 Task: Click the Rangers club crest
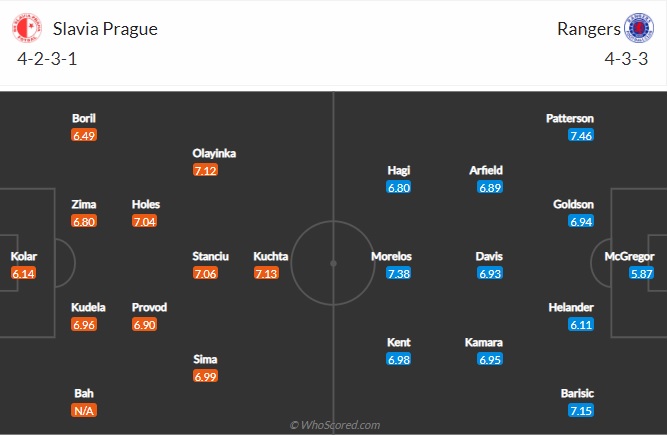coord(639,28)
